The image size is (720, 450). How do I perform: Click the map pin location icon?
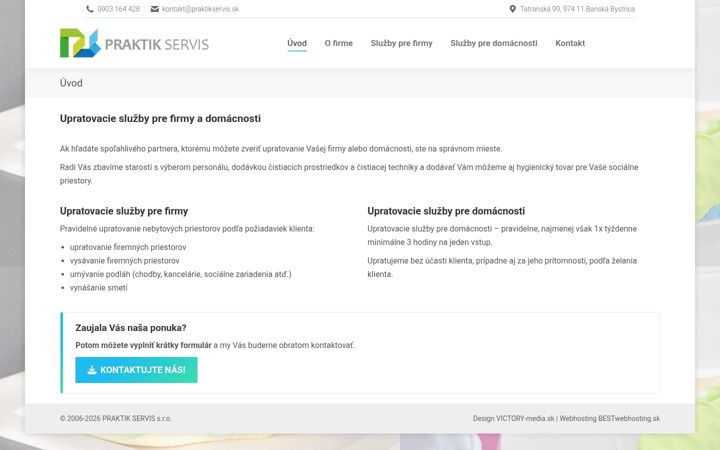pos(512,9)
